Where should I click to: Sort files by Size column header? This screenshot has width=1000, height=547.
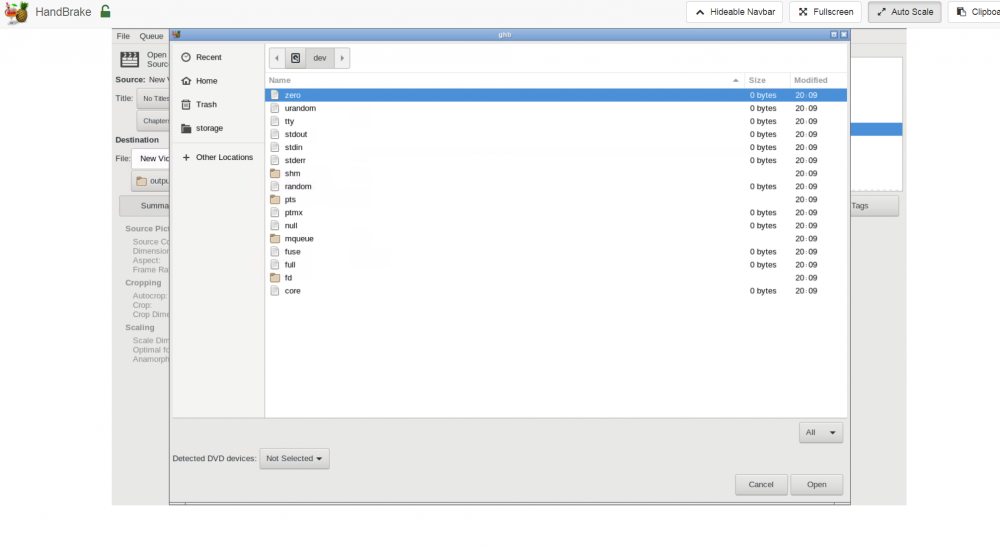[x=767, y=80]
